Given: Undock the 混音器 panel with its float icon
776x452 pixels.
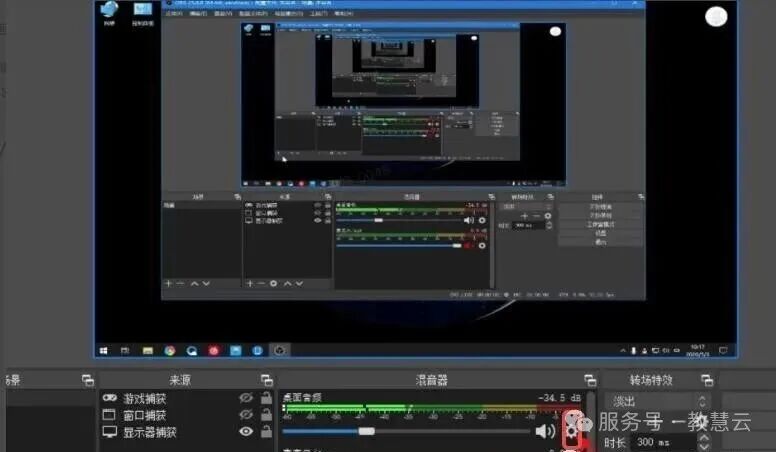Looking at the screenshot, I should click(x=587, y=380).
